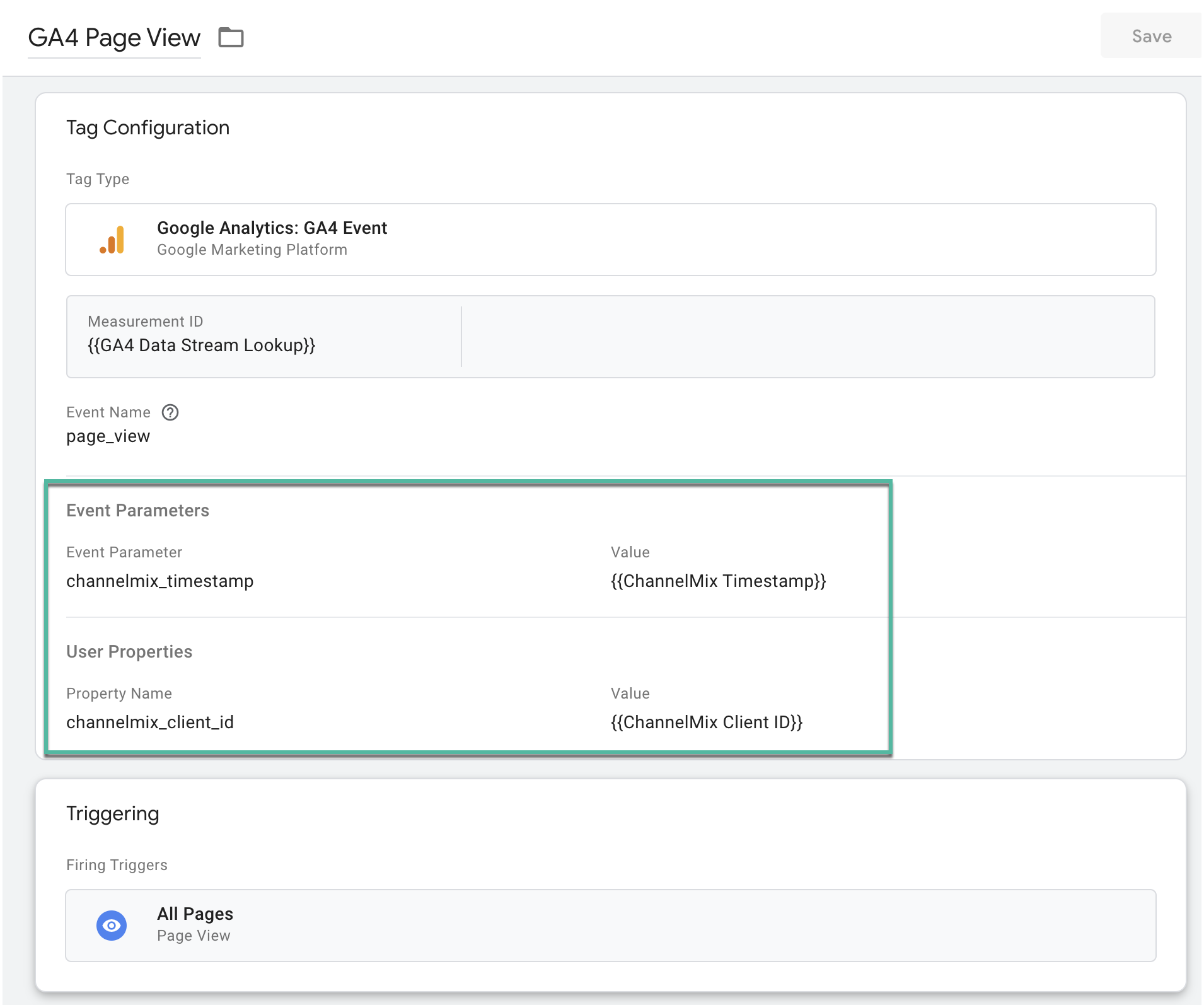
Task: Click the folder icon beside tag name
Action: click(x=231, y=37)
